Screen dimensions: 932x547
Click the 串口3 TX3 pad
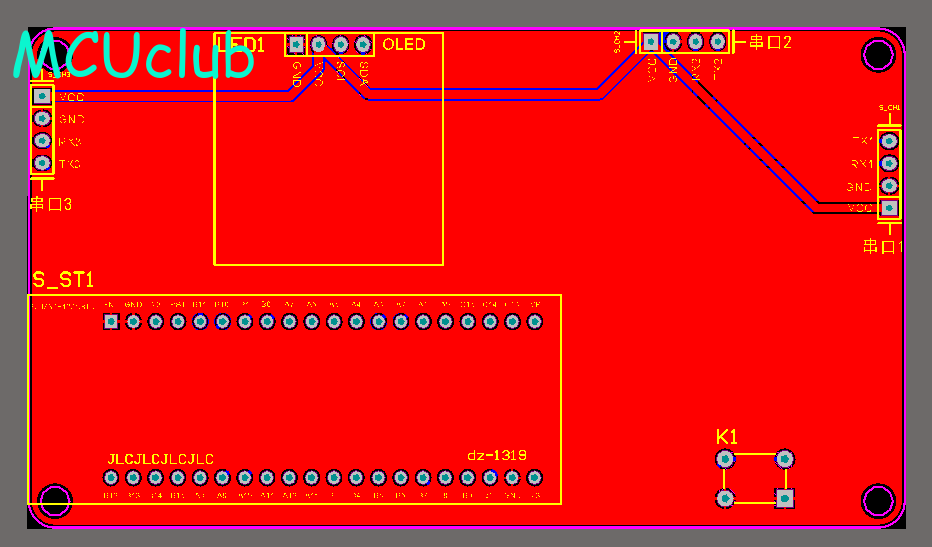(x=42, y=163)
